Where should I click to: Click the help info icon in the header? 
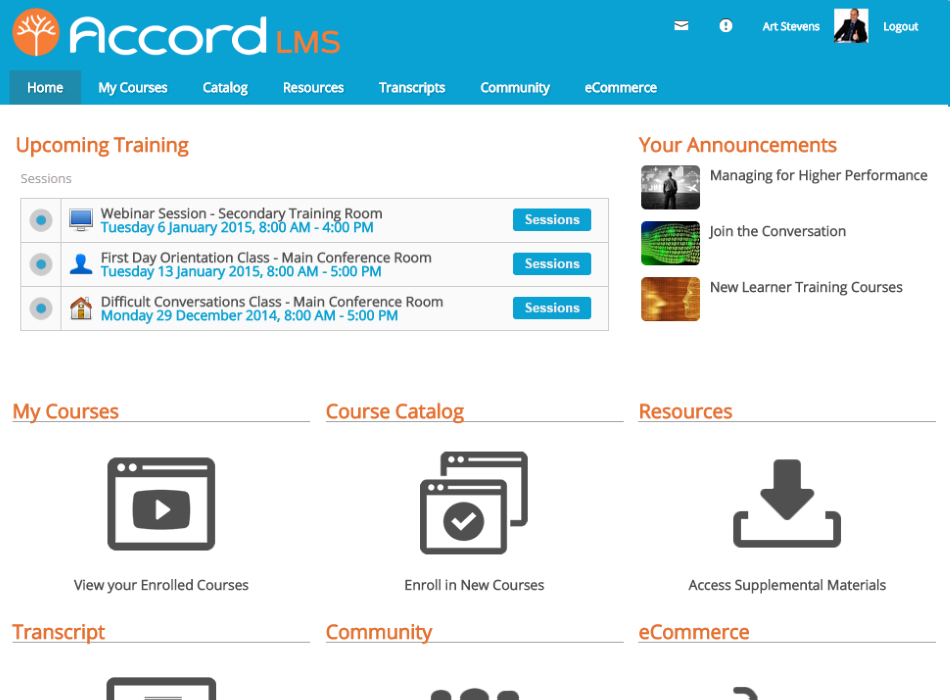725,26
